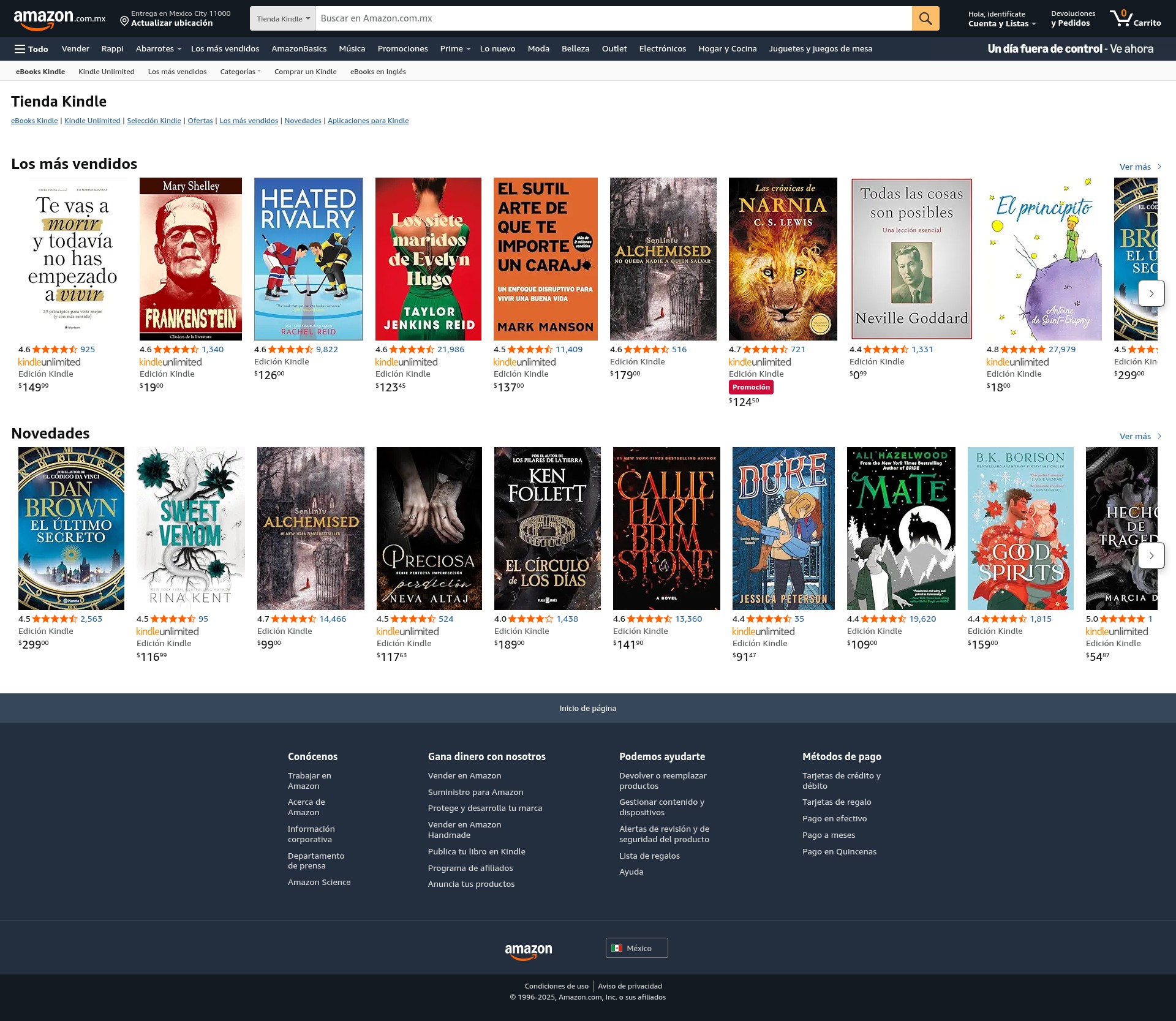
Task: Click Ver más for Novedades
Action: tap(1140, 436)
